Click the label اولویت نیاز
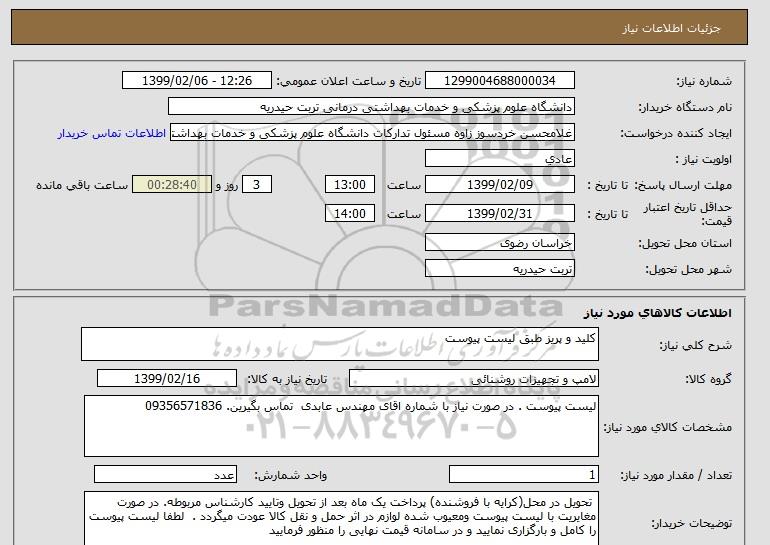770x545 pixels. click(704, 160)
